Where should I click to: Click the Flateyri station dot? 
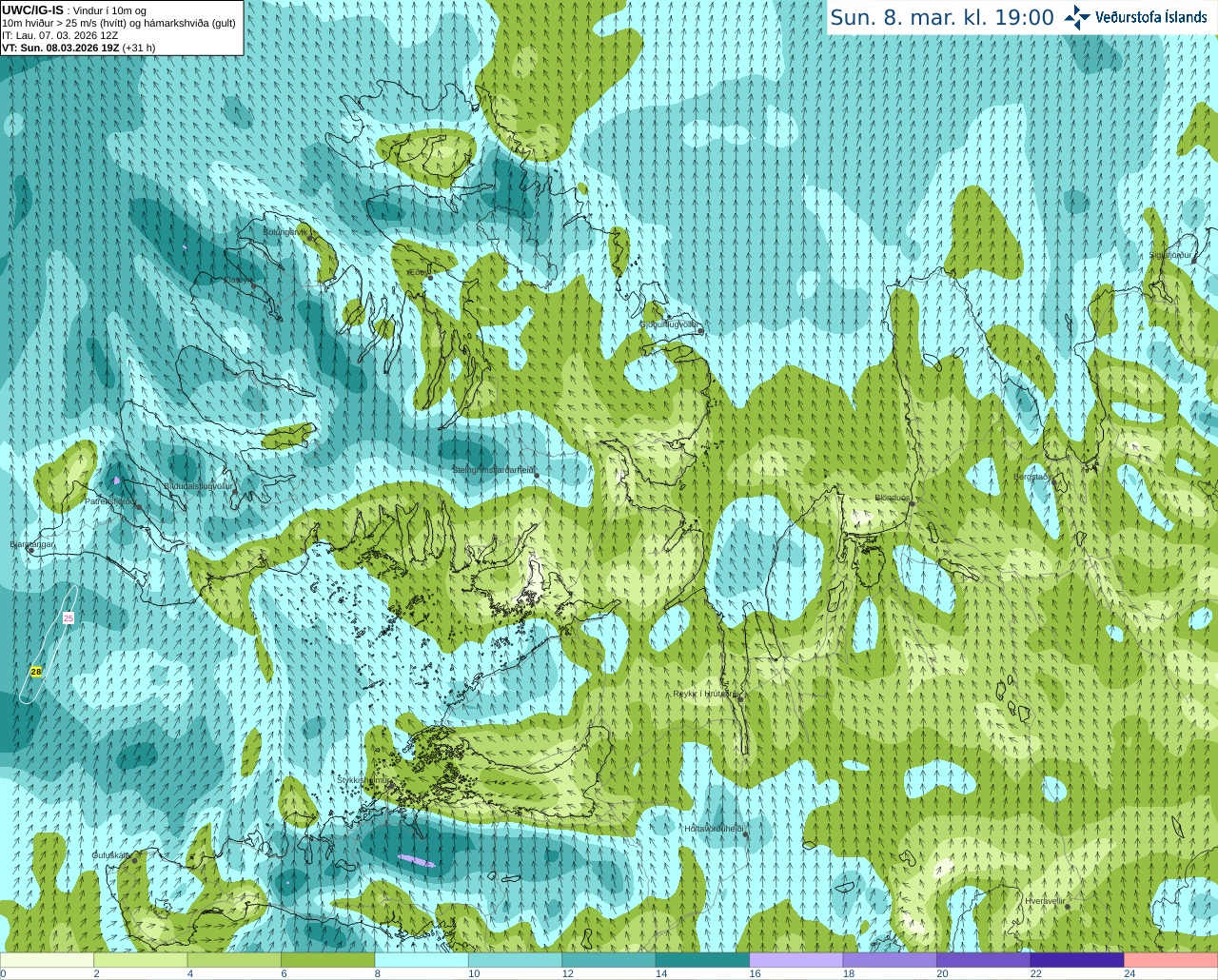click(x=253, y=285)
